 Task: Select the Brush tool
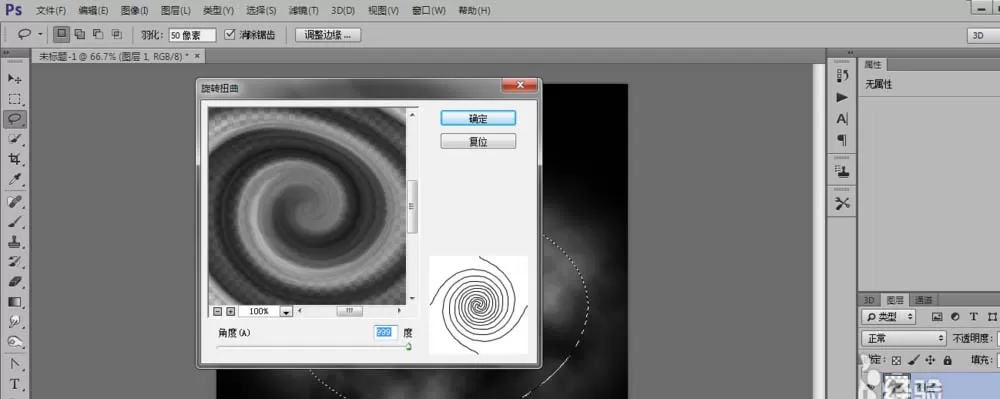pyautogui.click(x=15, y=222)
